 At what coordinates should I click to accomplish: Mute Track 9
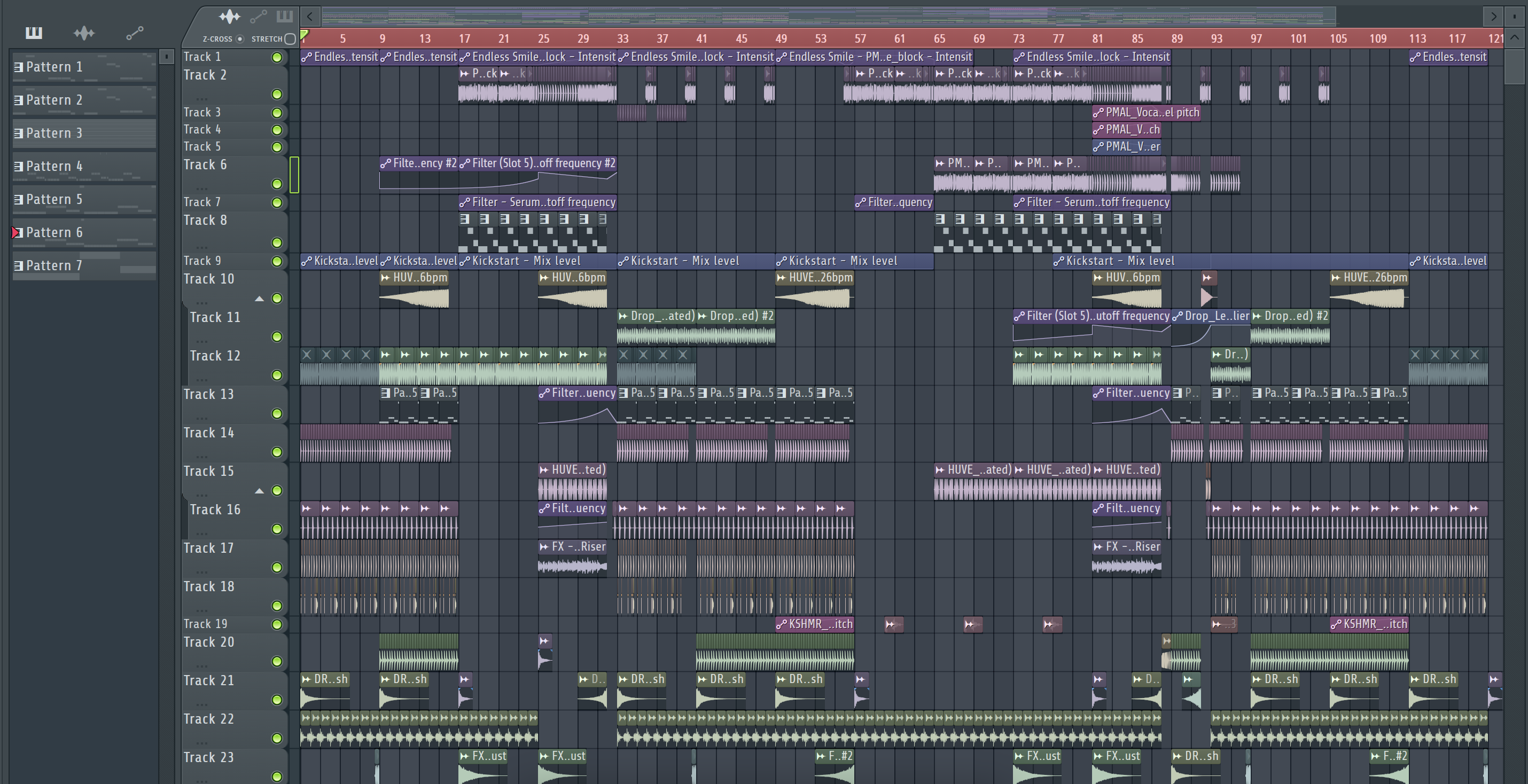(x=276, y=262)
